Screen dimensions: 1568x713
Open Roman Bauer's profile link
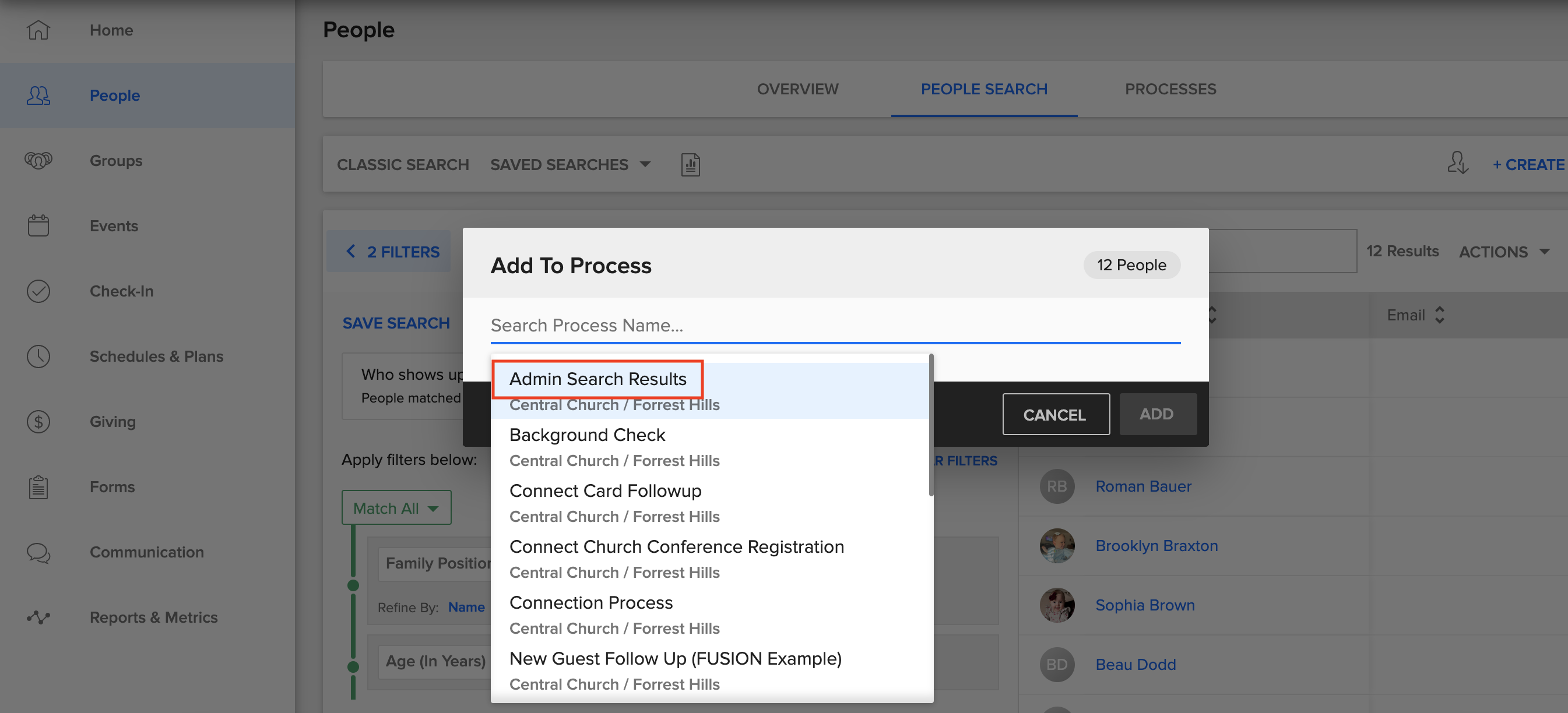1143,486
